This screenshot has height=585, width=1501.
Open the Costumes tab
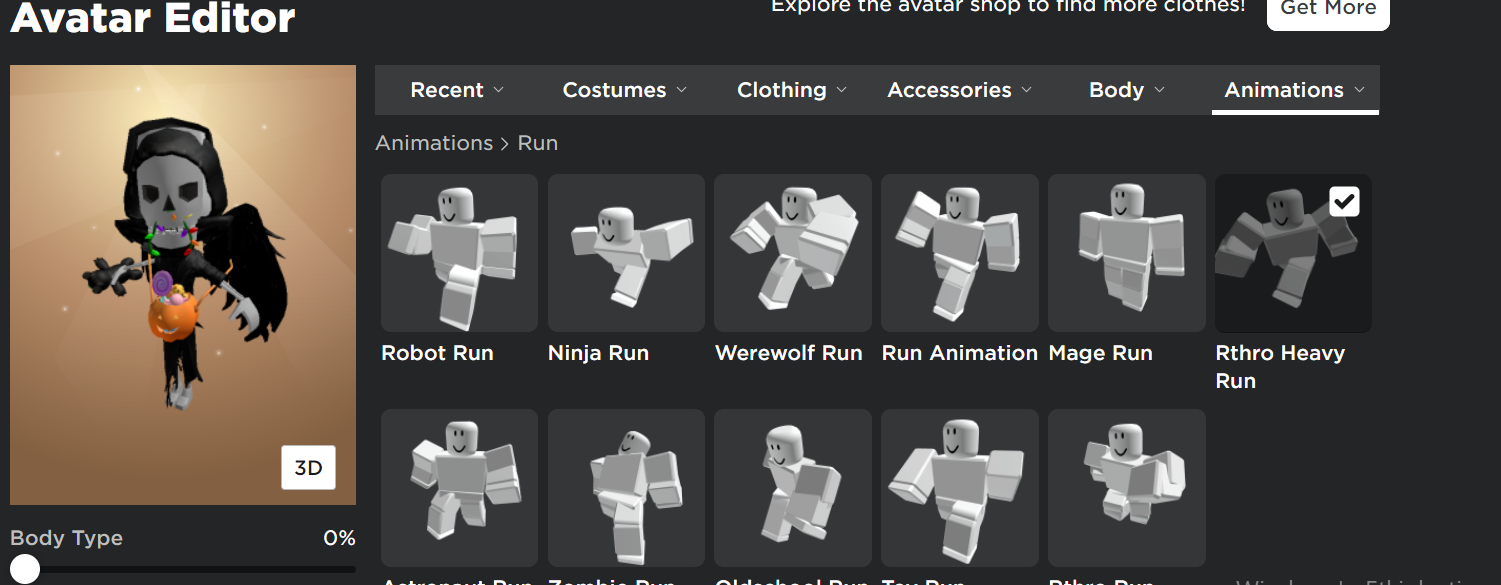(x=625, y=90)
